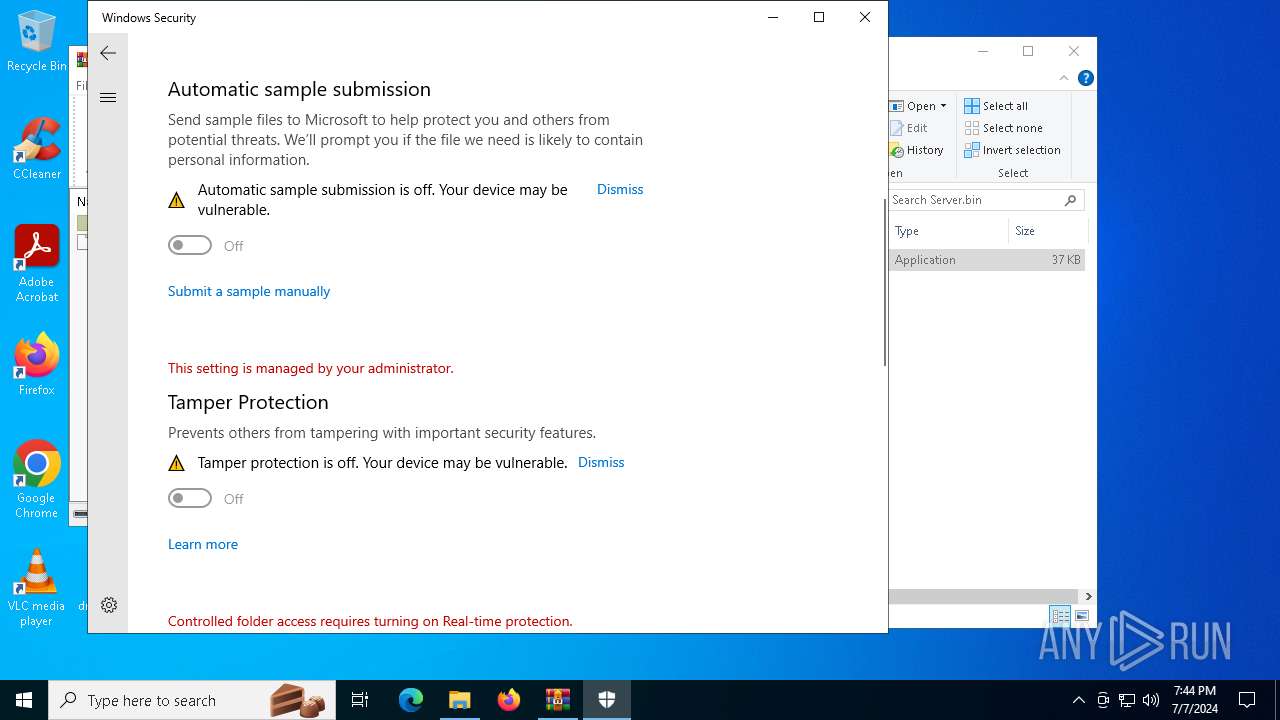The height and width of the screenshot is (720, 1280).
Task: Open the Windows Security hamburger menu
Action: click(108, 97)
